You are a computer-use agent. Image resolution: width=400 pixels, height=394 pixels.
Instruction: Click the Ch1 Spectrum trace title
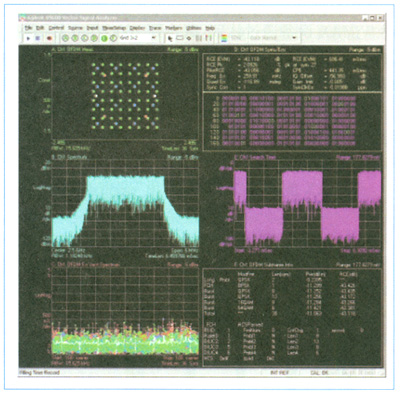tap(69, 157)
